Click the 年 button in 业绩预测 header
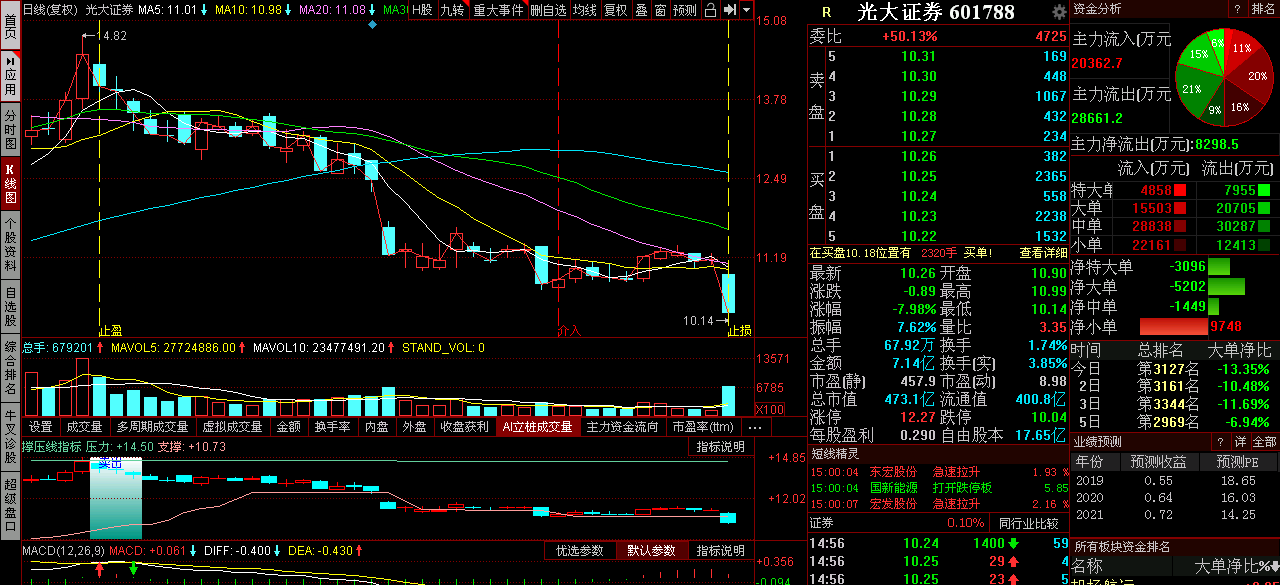The image size is (1280, 585). (1242, 442)
